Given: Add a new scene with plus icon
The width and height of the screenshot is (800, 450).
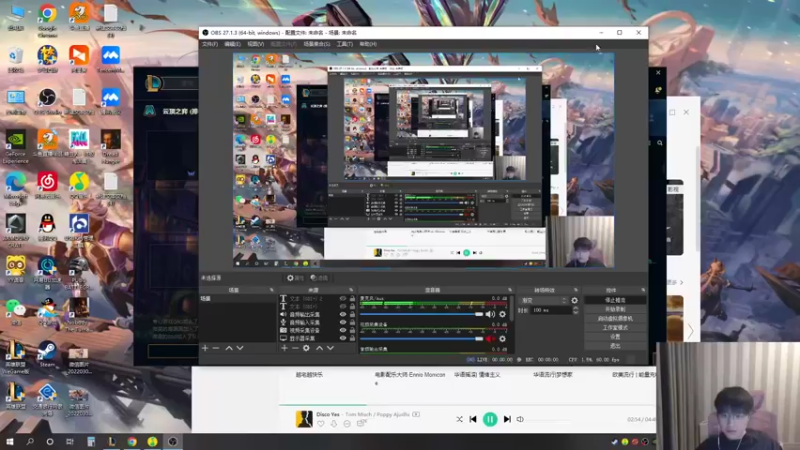Looking at the screenshot, I should [x=205, y=348].
